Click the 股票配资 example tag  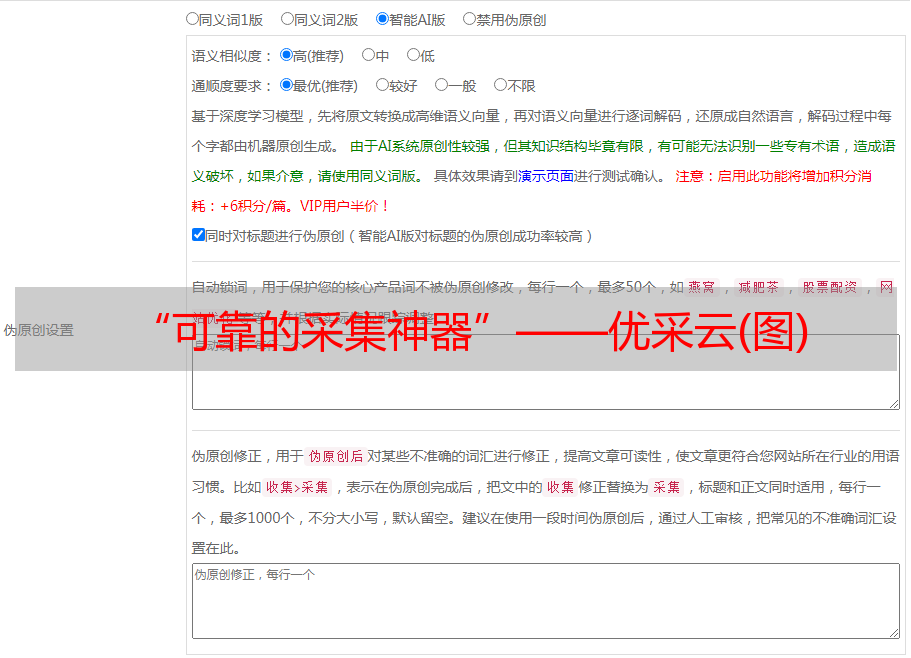click(x=830, y=287)
